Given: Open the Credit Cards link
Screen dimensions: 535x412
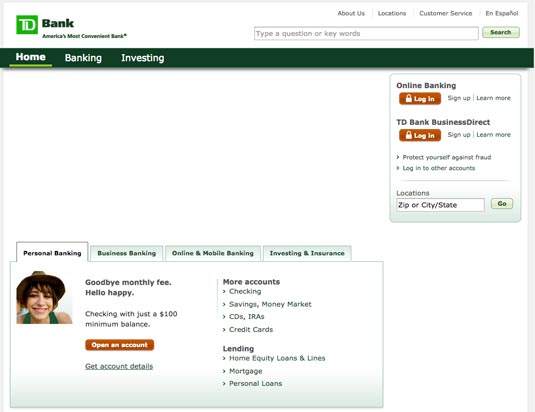Looking at the screenshot, I should [251, 329].
